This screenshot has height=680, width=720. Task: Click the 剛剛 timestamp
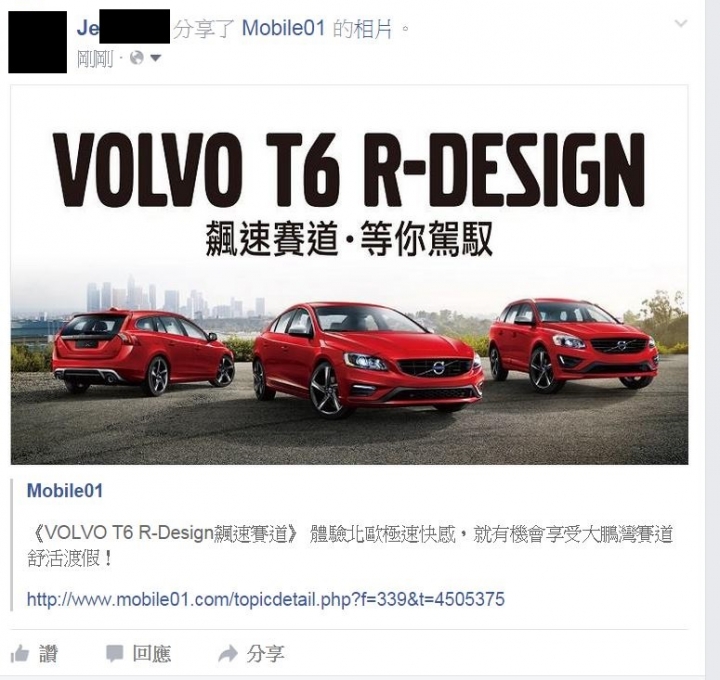click(95, 59)
